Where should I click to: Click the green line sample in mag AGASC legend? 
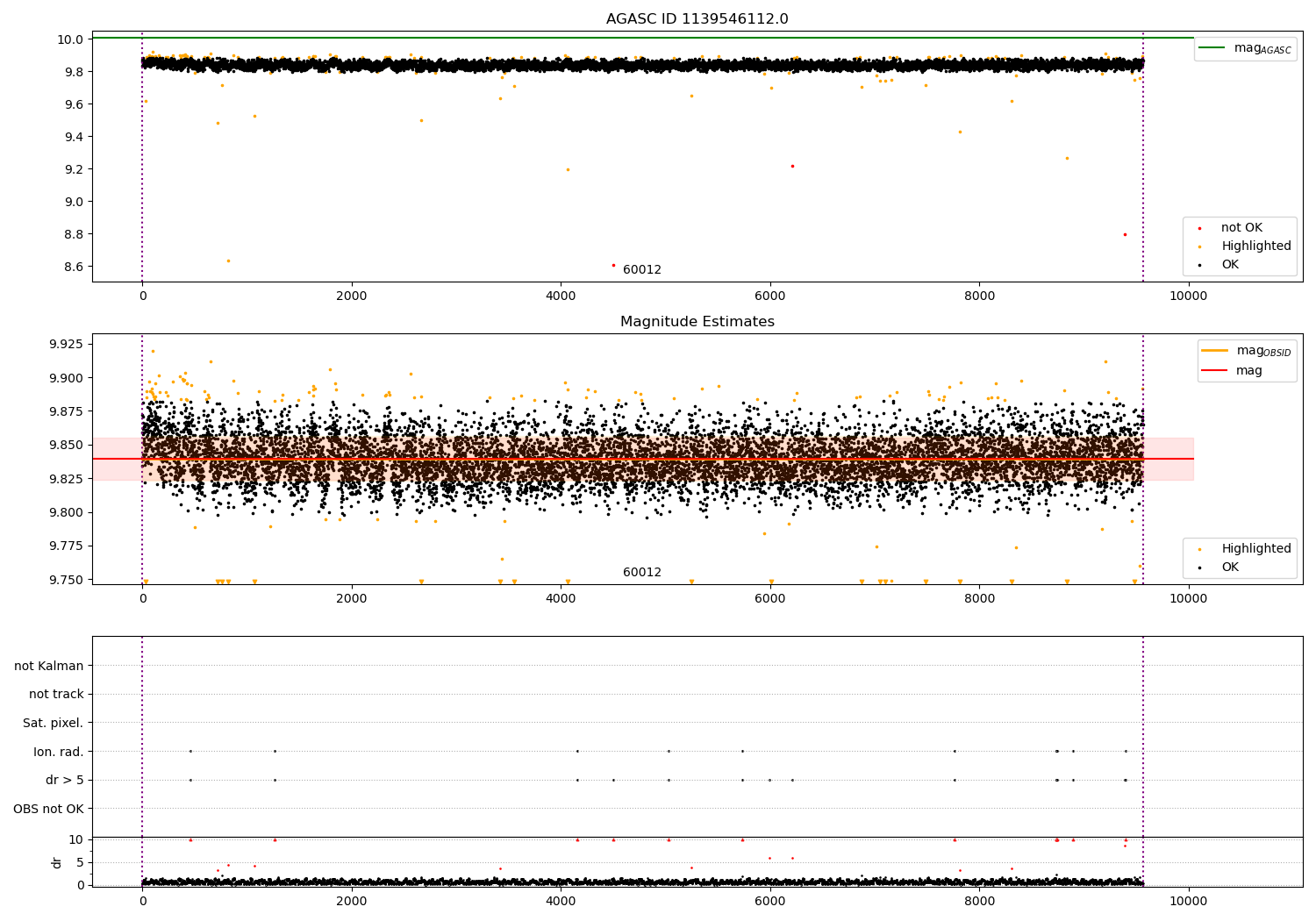tap(1212, 47)
